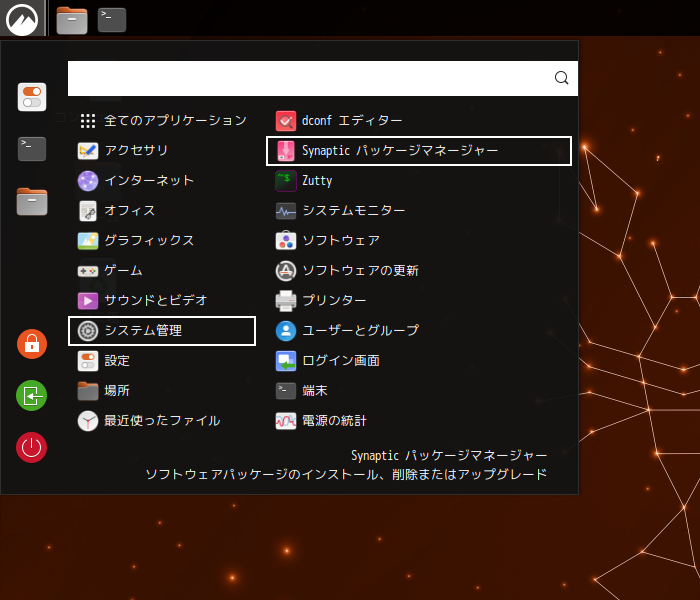The image size is (700, 600).
Task: Open ログイン画面 settings
Action: [x=419, y=361]
